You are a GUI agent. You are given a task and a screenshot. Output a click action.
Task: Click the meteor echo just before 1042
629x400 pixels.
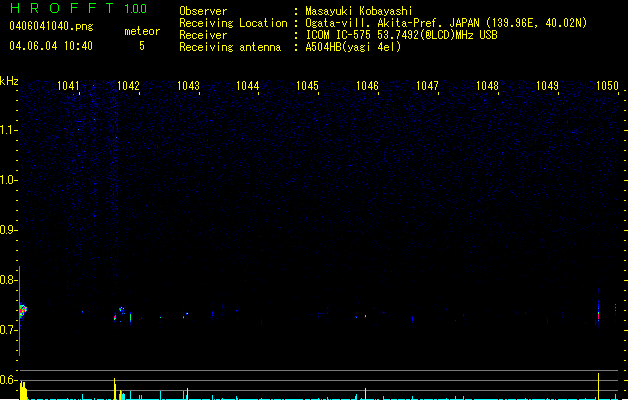click(115, 317)
